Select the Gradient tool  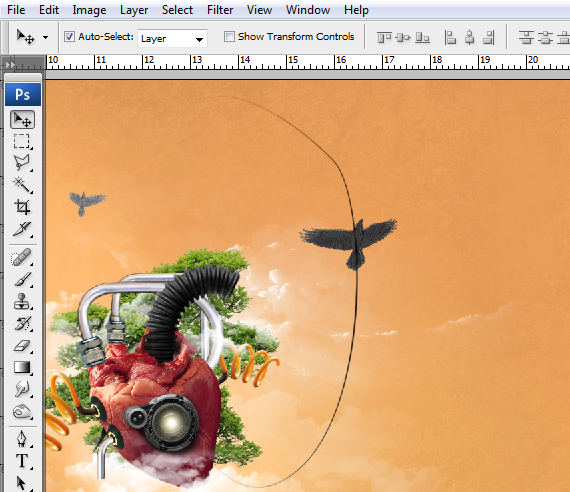tap(22, 367)
